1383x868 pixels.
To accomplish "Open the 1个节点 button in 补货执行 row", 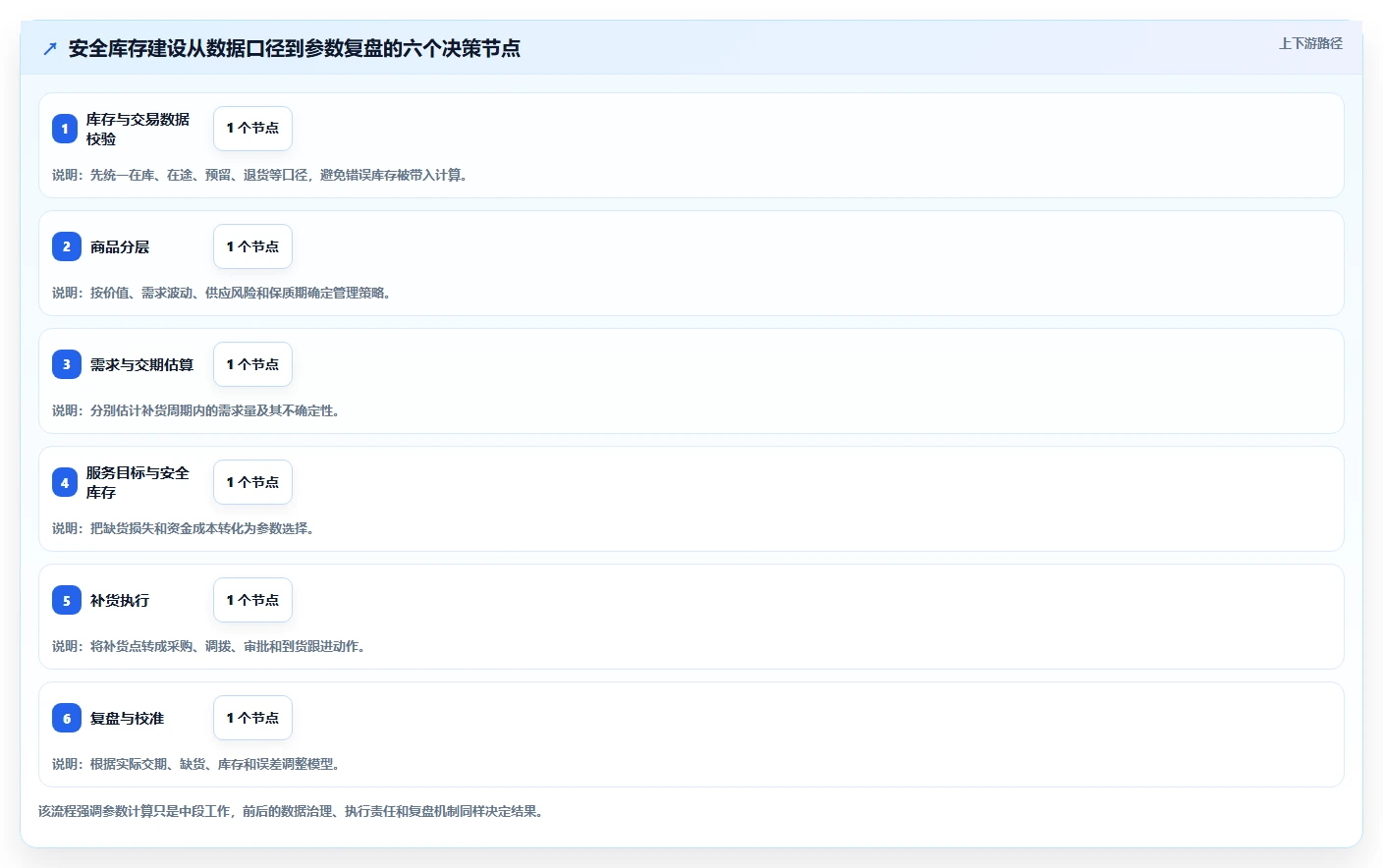I will 252,600.
